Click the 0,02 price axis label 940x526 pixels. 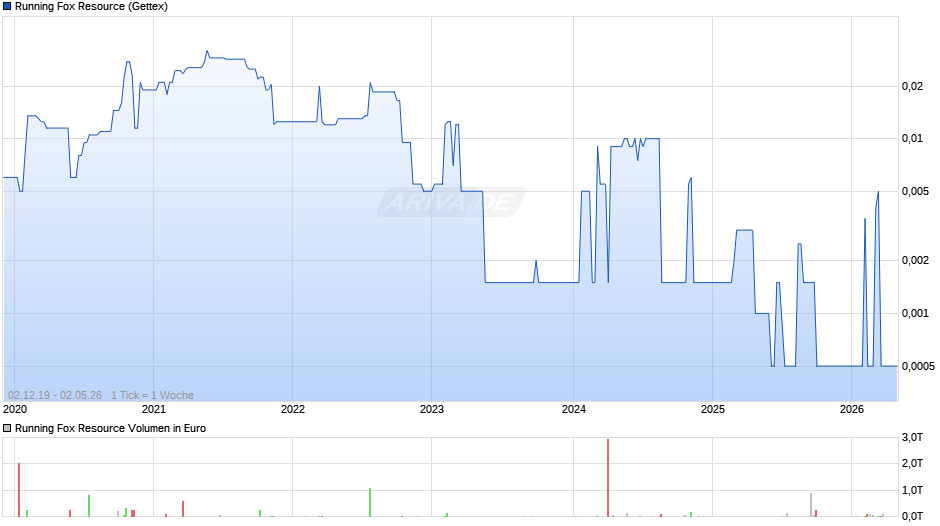coord(912,86)
